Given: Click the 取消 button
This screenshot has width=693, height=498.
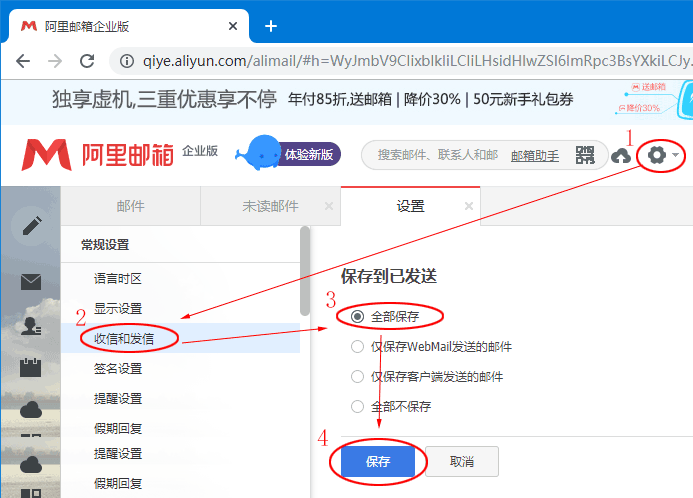Looking at the screenshot, I should click(462, 462).
